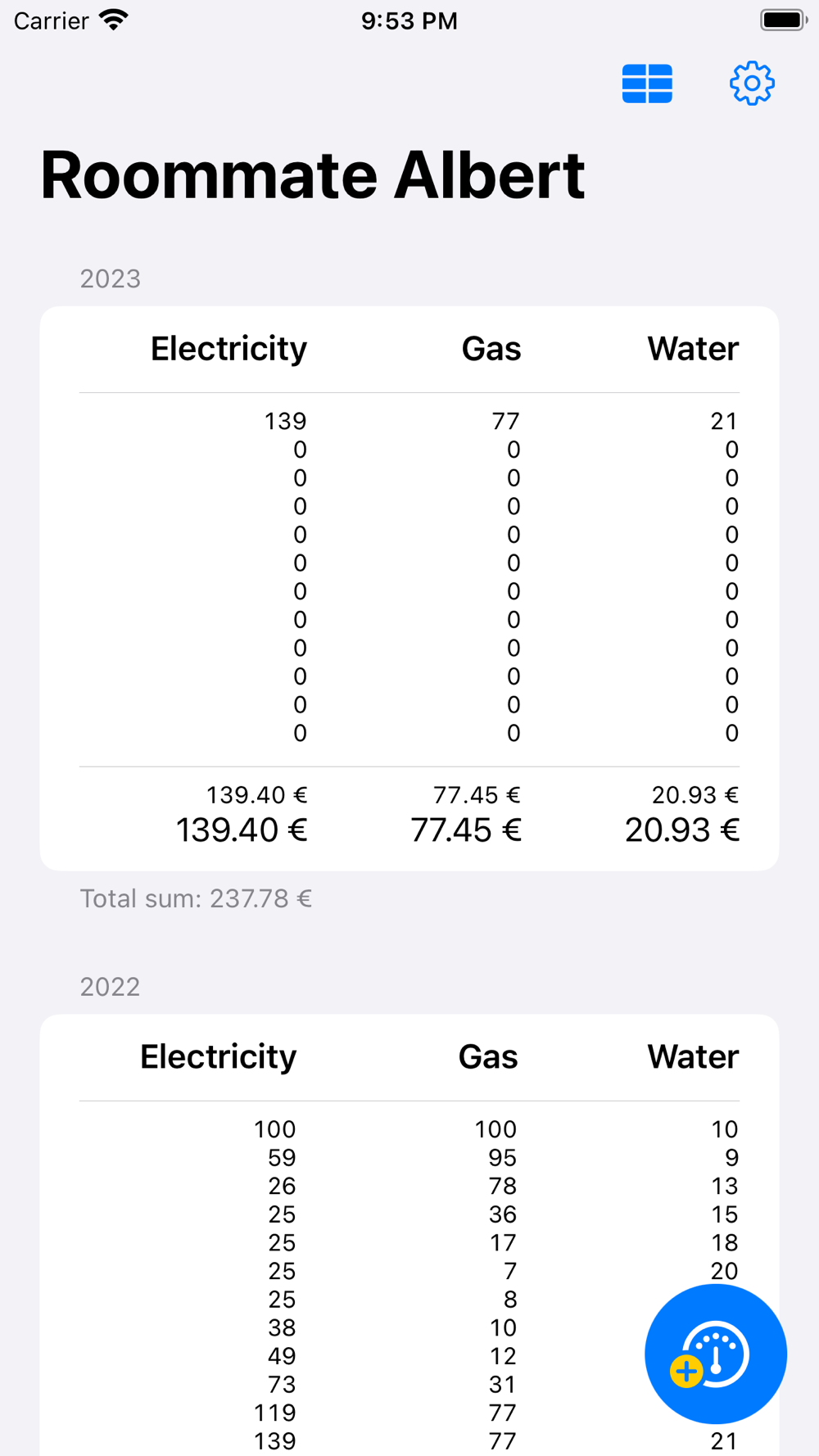Tap the Total sum 237.78 € text
This screenshot has height=1456, width=819.
196,899
